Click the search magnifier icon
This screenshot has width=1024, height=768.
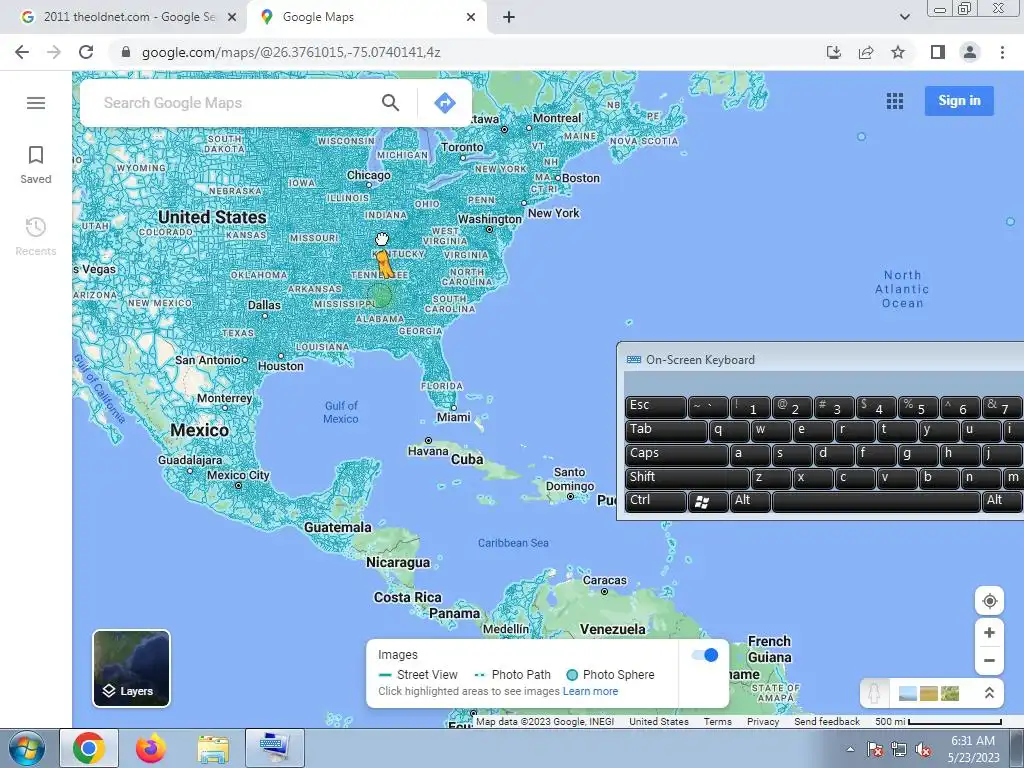pos(391,103)
